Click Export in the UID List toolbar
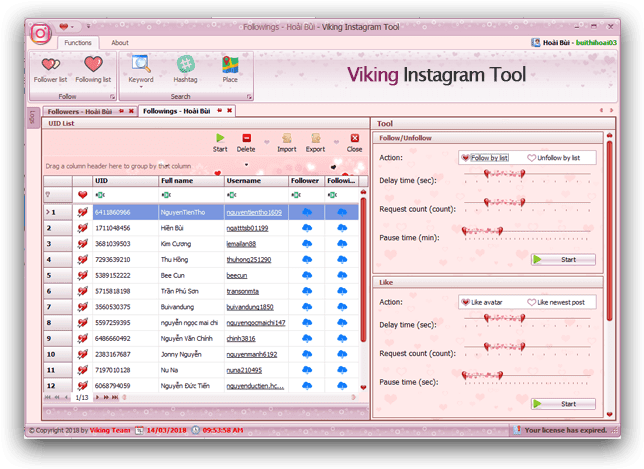This screenshot has height=469, width=644. pos(315,143)
